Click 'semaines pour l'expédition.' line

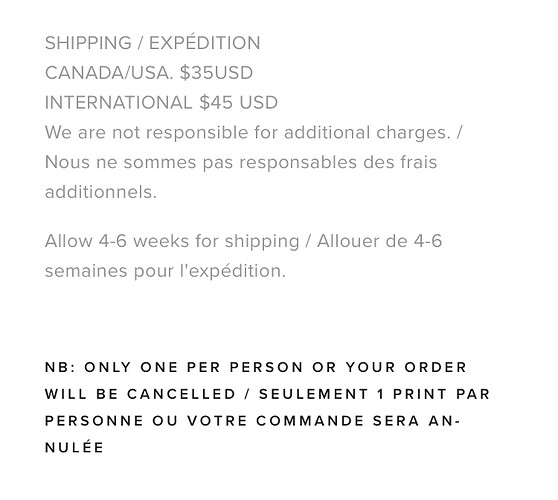click(x=165, y=271)
